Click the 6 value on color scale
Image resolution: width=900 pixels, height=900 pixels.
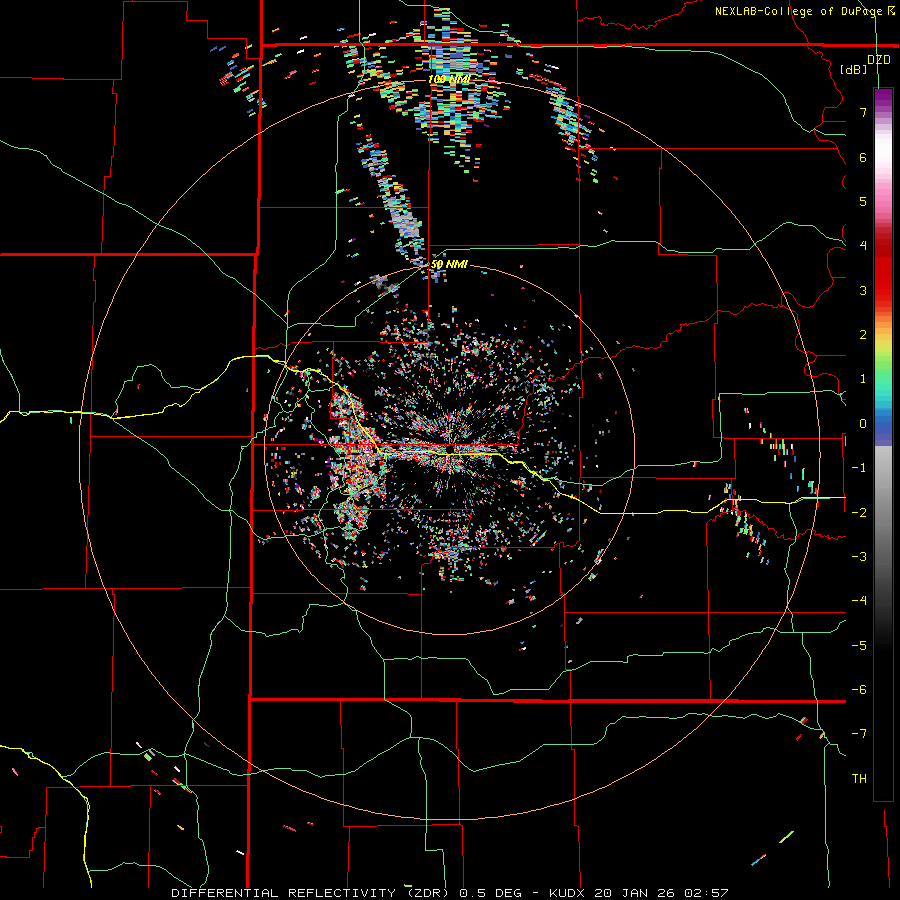863,157
